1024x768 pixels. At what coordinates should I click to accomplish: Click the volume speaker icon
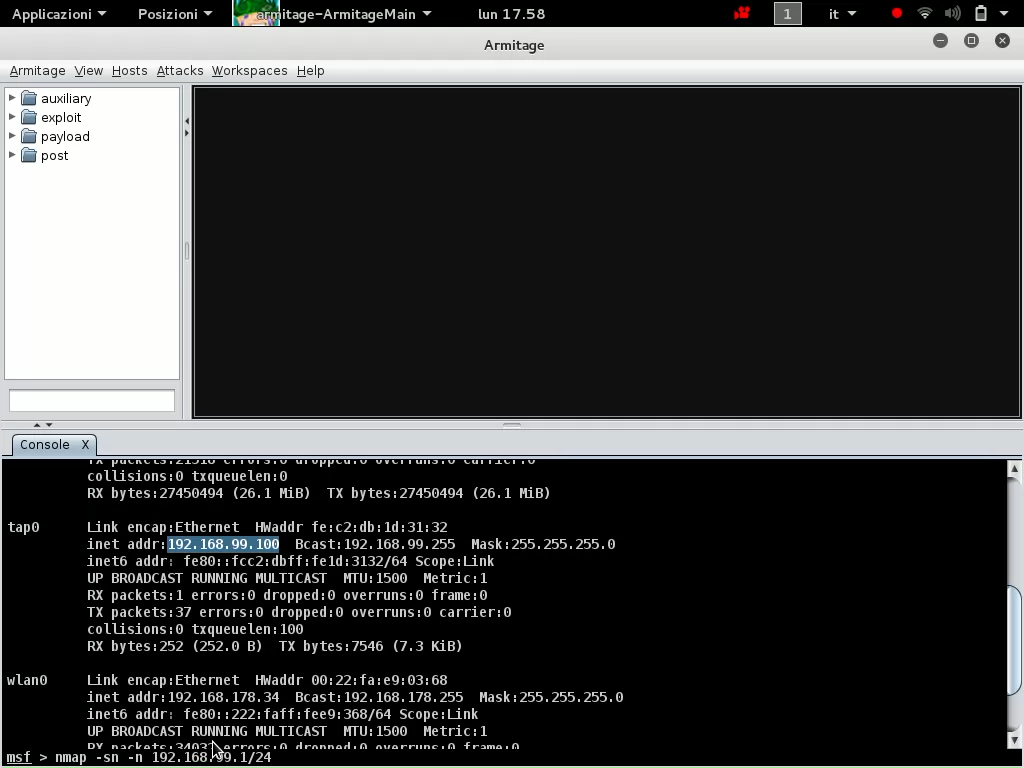coord(953,14)
